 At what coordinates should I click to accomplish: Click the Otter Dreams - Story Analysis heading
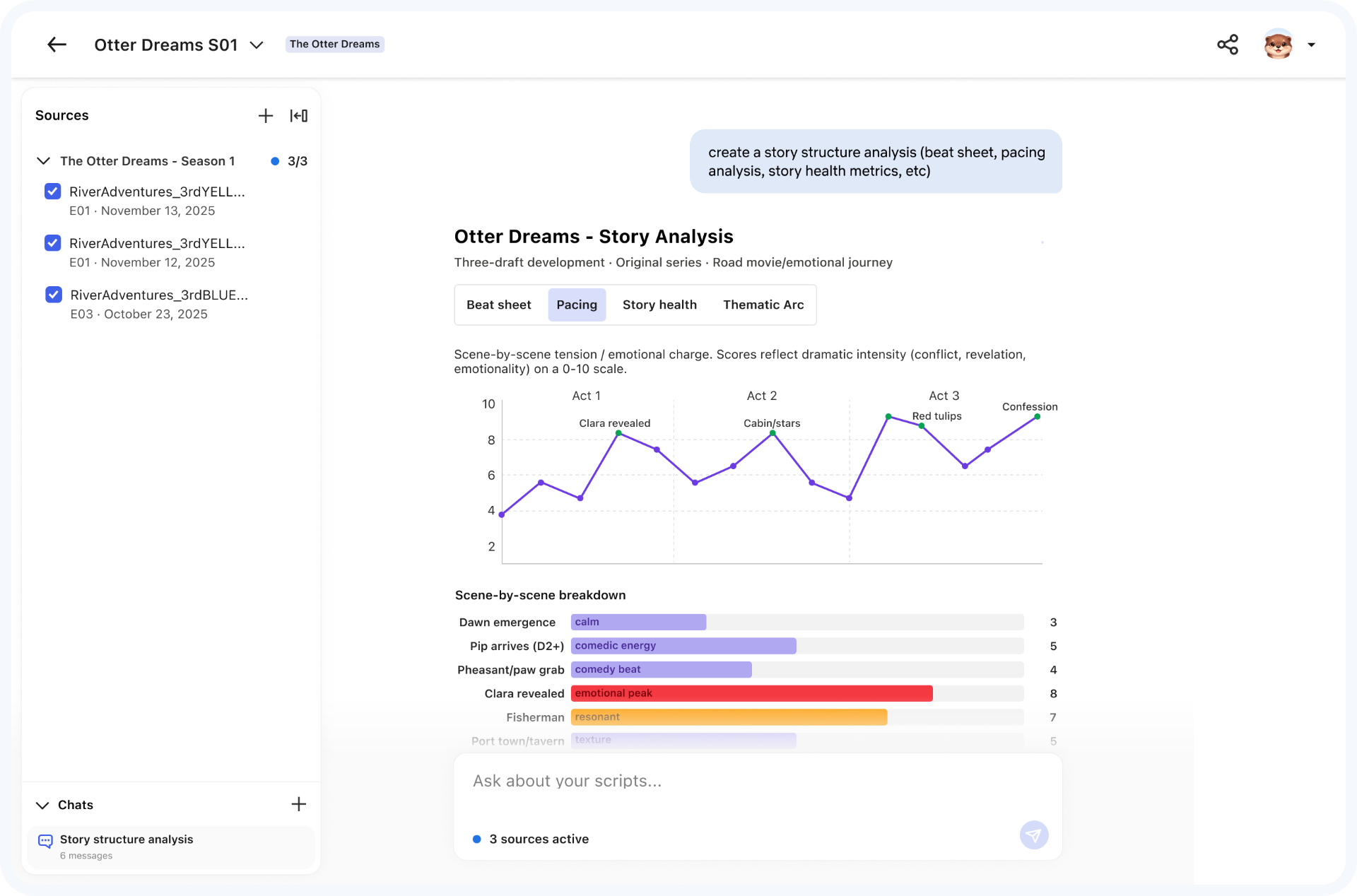pos(594,236)
